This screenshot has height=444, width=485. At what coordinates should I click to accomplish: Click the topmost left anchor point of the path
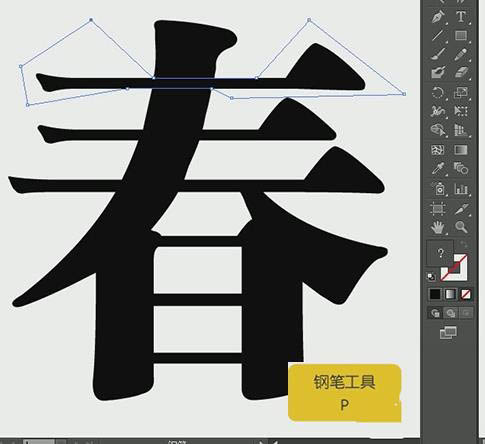[x=91, y=20]
